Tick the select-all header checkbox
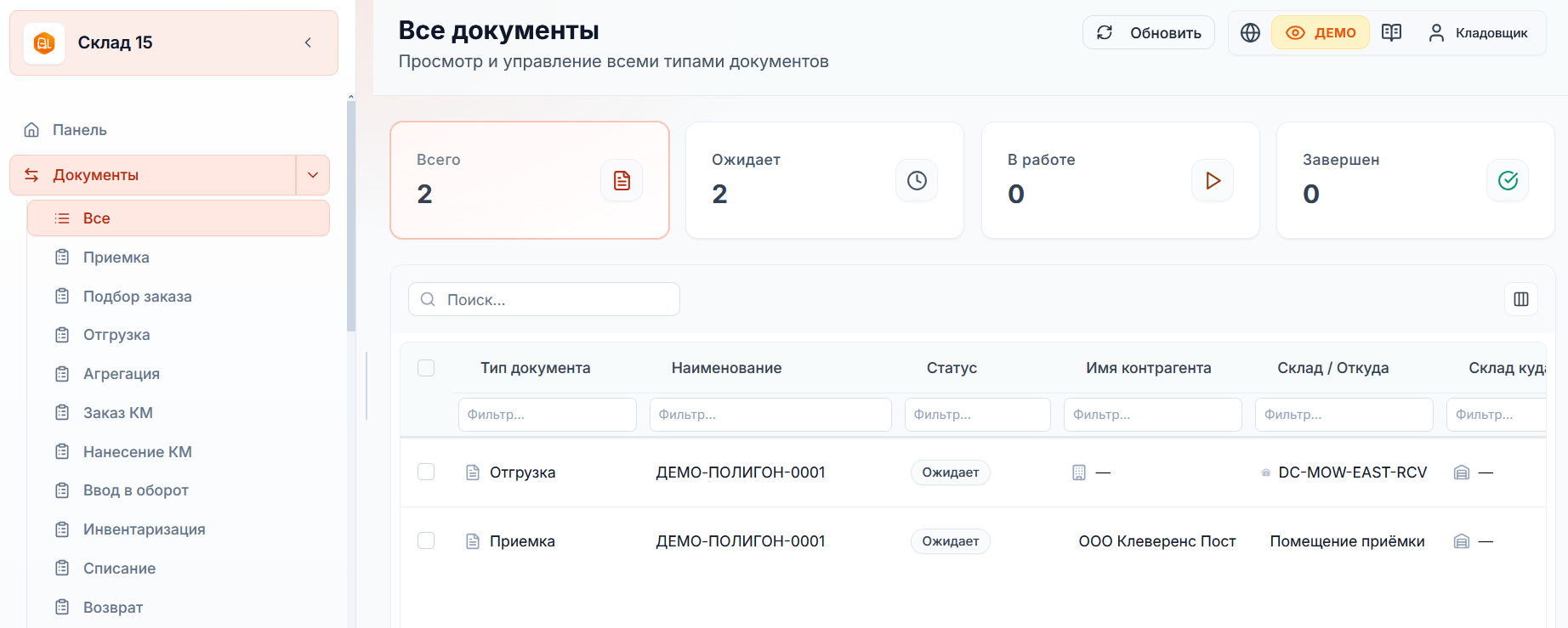1568x628 pixels. [426, 368]
